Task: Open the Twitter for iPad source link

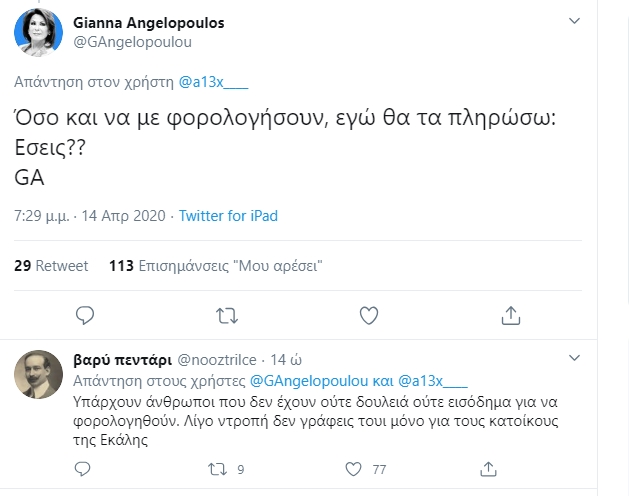Action: (x=228, y=216)
